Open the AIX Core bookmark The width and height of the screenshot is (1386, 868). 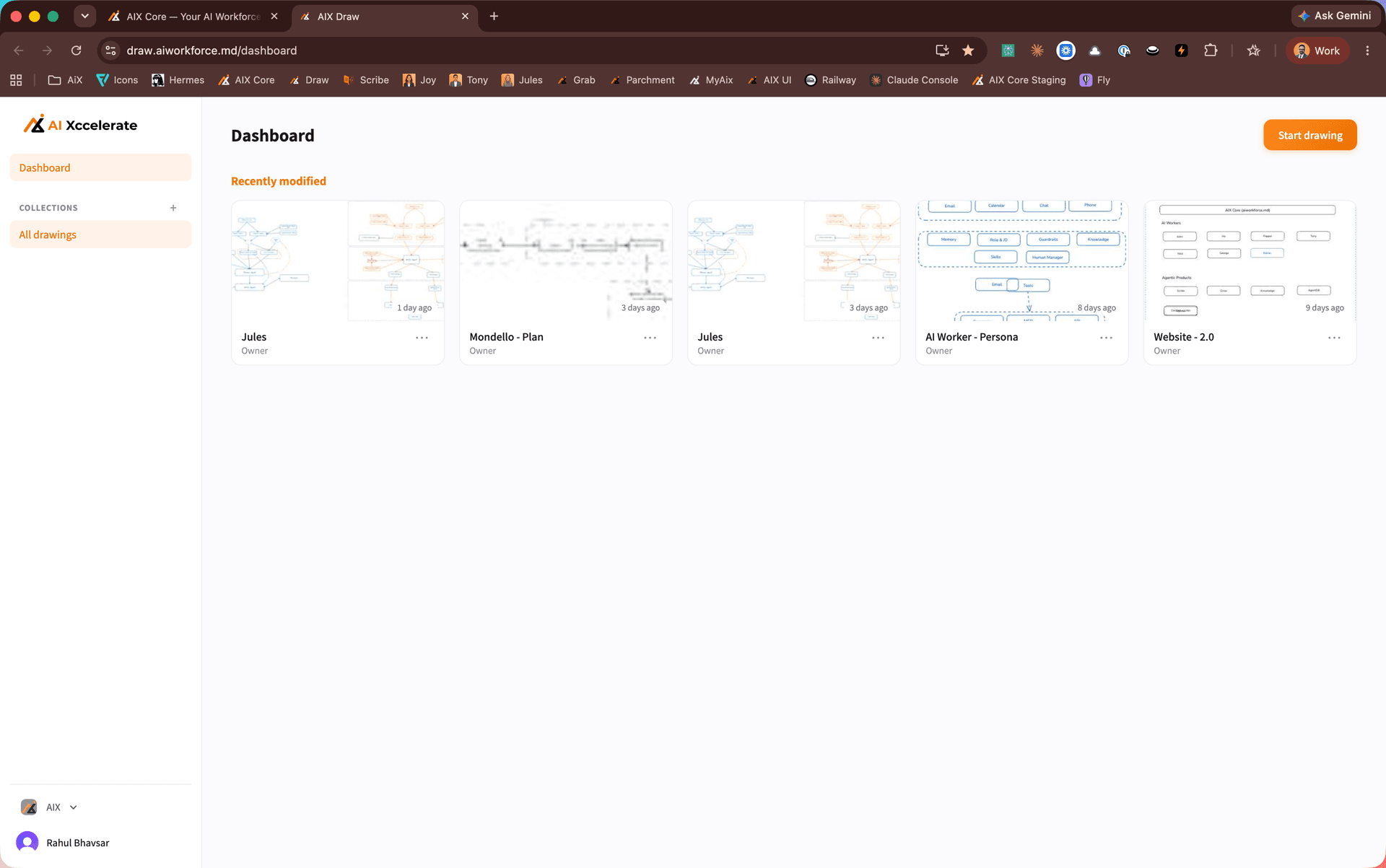click(246, 80)
